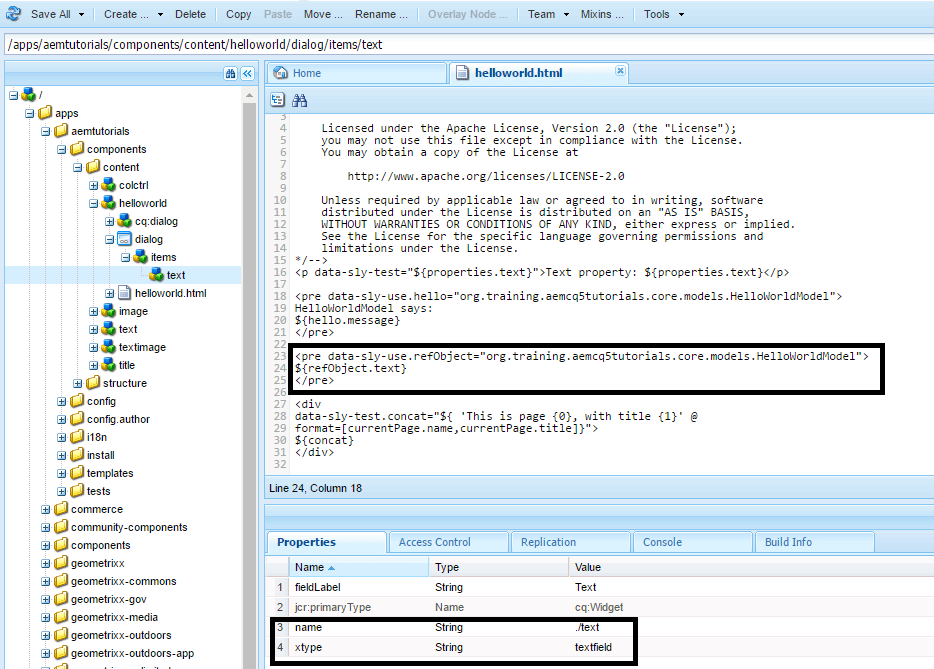Viewport: 934px width, 669px height.
Task: Select the cq:dialog node icon
Action: (x=124, y=221)
